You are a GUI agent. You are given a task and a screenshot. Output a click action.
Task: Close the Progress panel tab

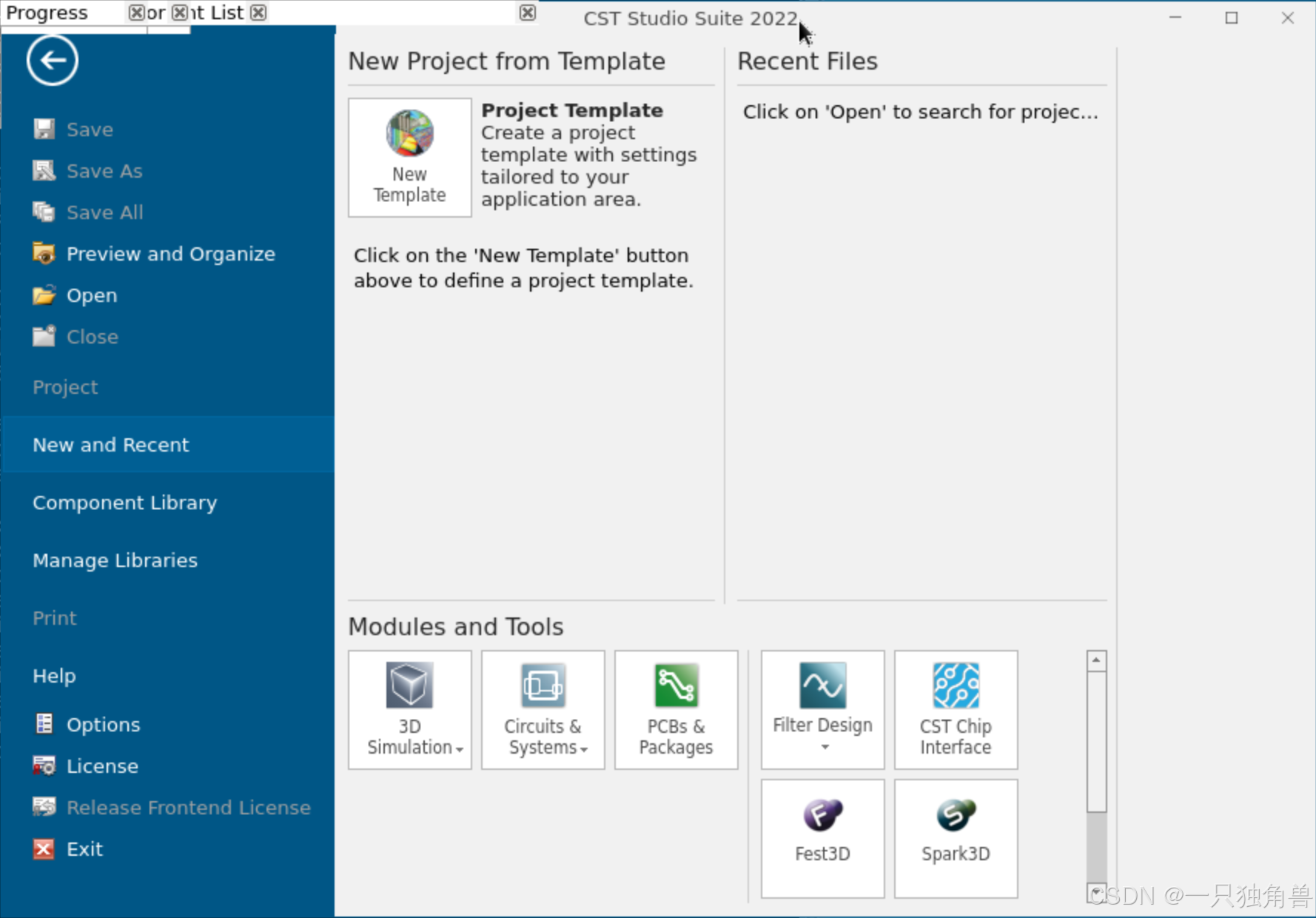[136, 13]
